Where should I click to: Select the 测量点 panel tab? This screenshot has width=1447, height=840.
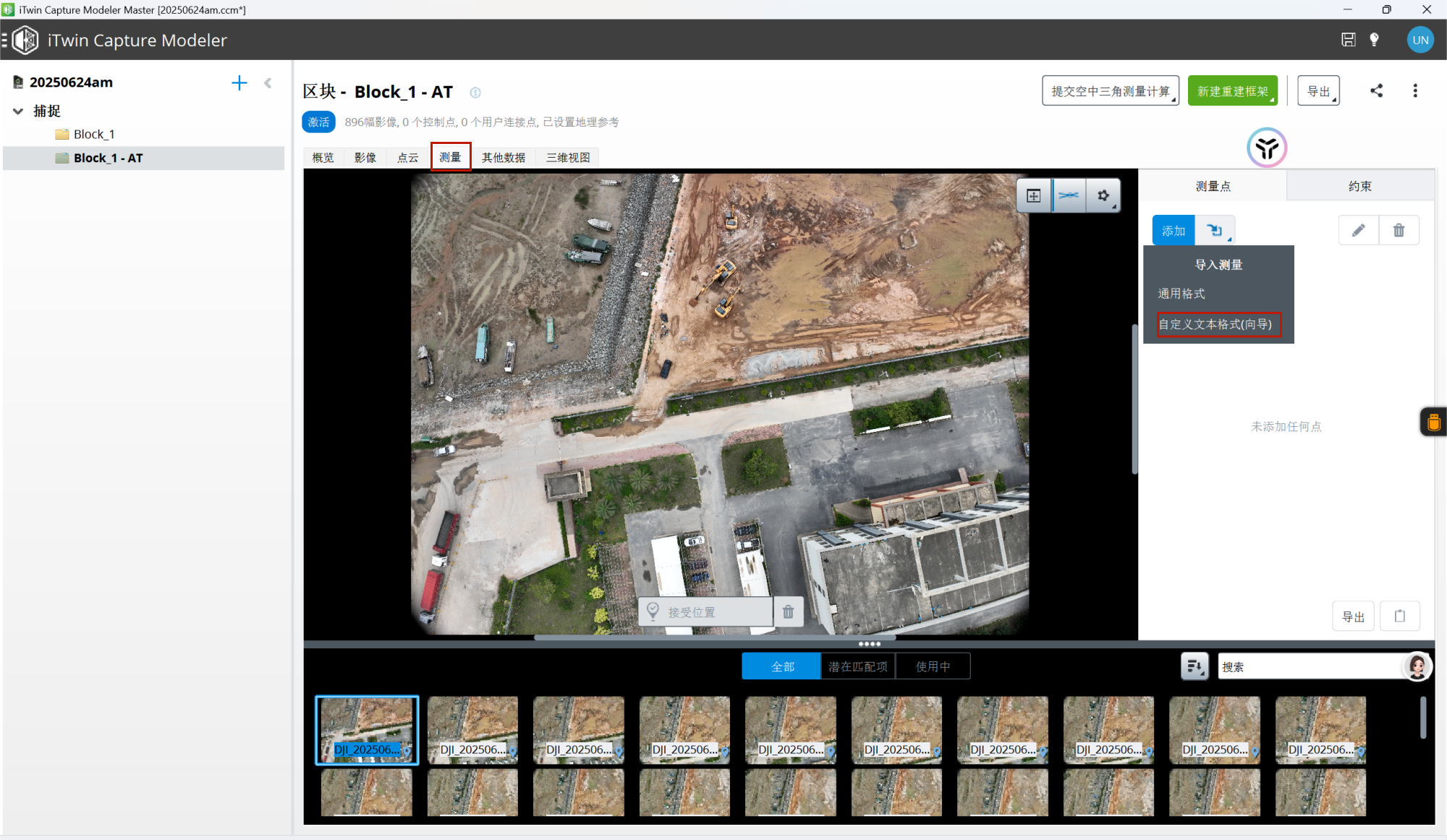[x=1213, y=186]
